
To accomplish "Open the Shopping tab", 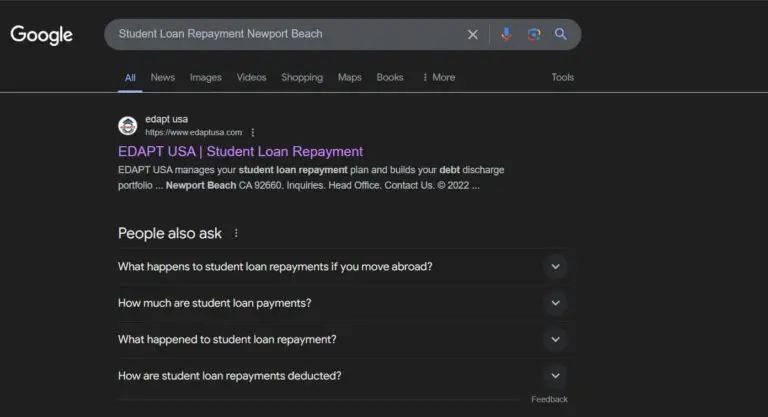I will (302, 77).
